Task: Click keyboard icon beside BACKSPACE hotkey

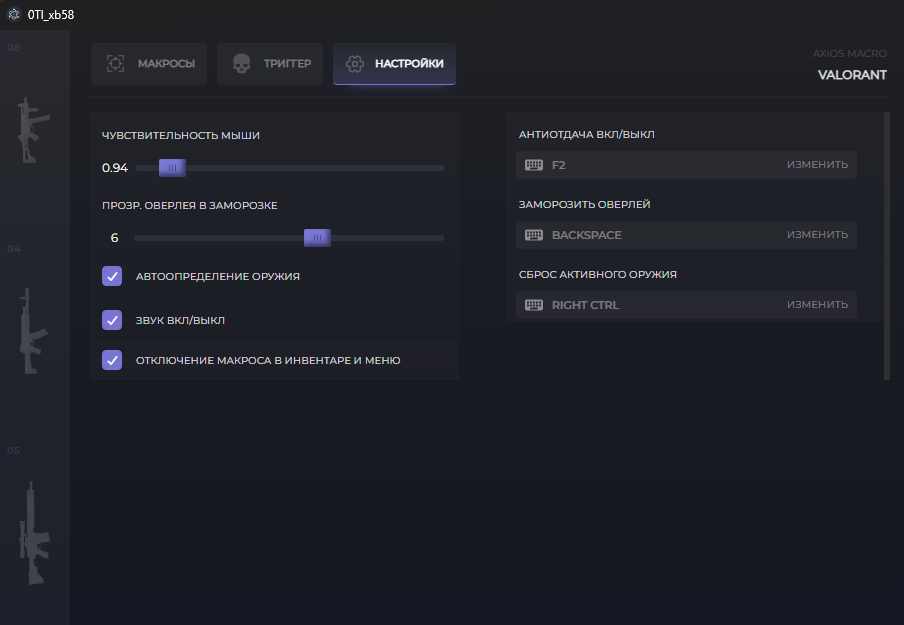Action: (534, 235)
